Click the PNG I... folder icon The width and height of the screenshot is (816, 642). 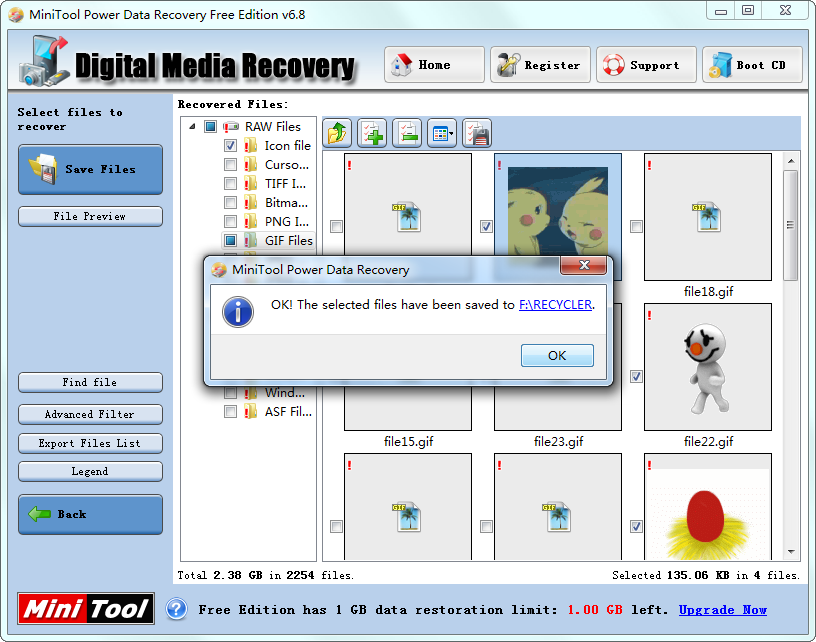coord(250,222)
